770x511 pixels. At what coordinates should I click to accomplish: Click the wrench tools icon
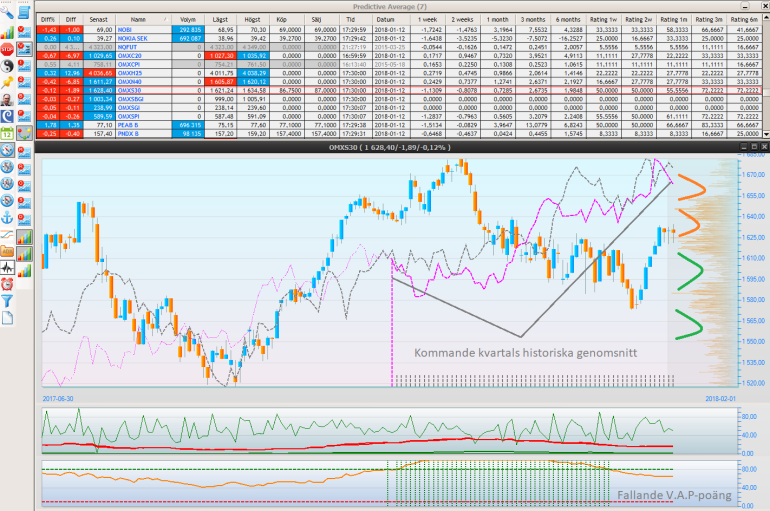pyautogui.click(x=8, y=14)
